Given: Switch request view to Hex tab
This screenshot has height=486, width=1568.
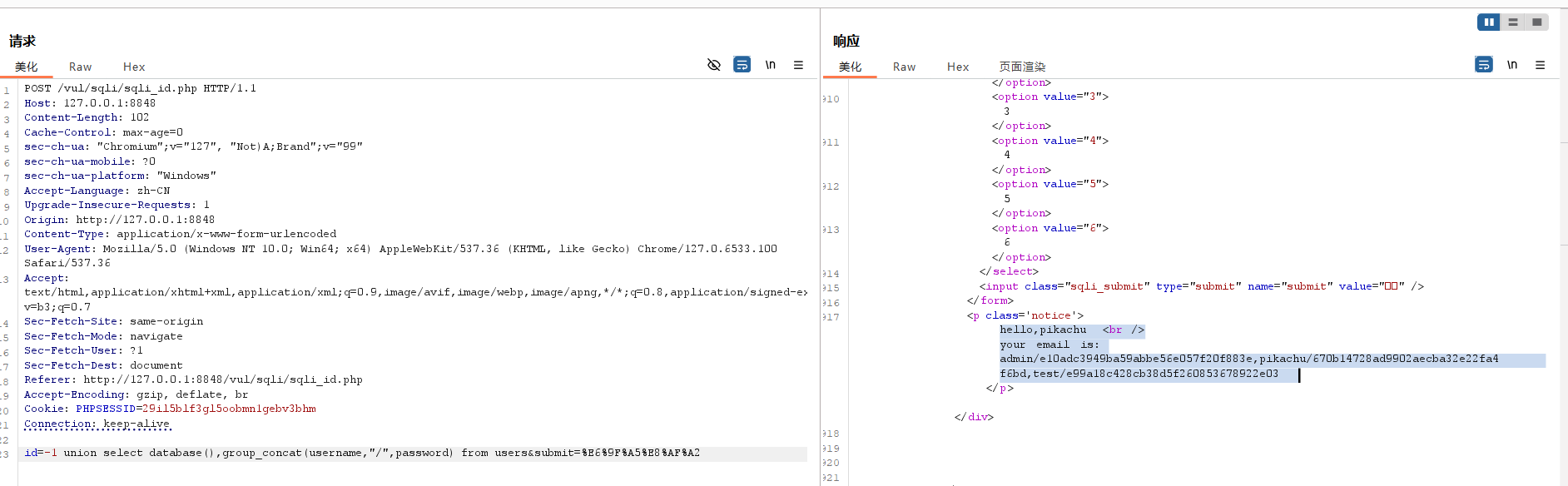Looking at the screenshot, I should [x=134, y=67].
